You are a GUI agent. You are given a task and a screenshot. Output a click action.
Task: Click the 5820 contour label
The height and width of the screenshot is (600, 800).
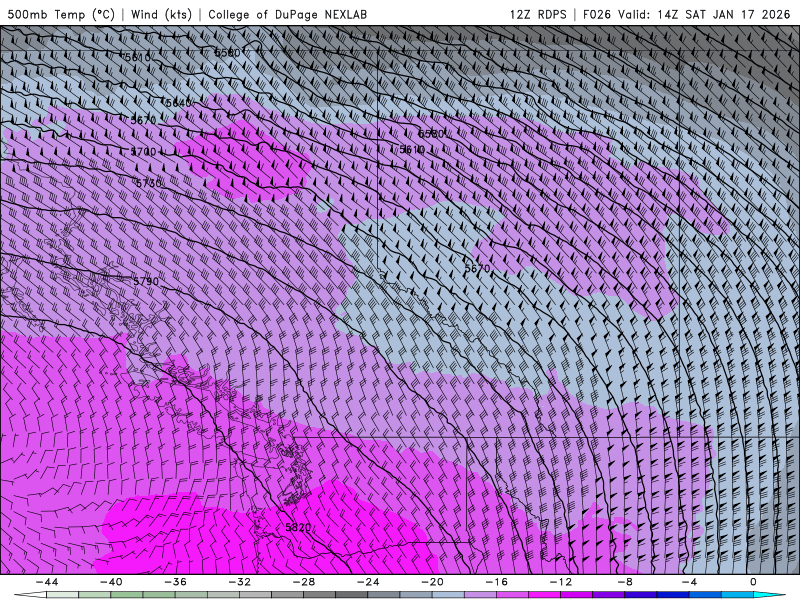pos(298,528)
